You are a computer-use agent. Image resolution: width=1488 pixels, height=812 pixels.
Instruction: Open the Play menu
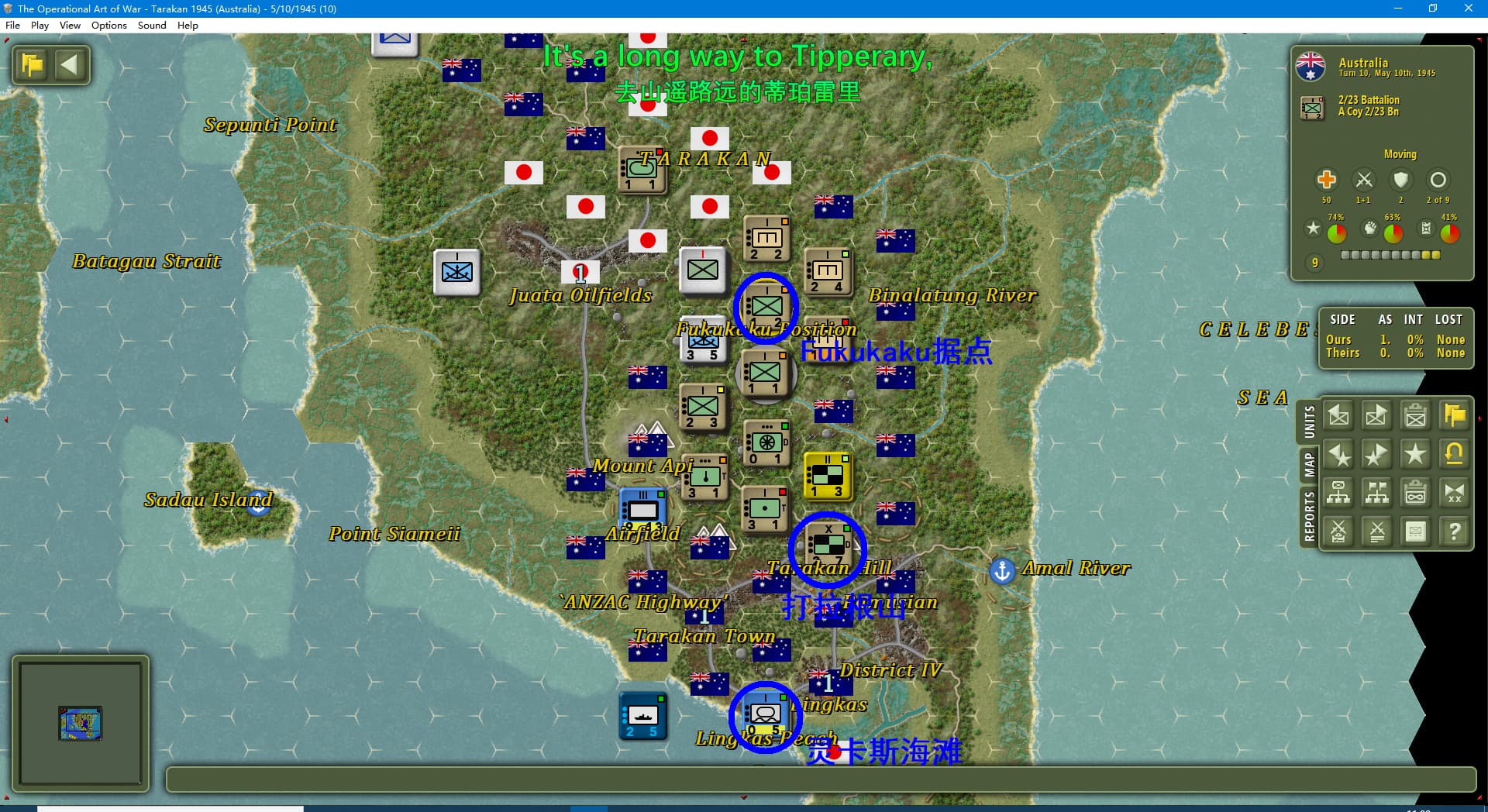(40, 26)
